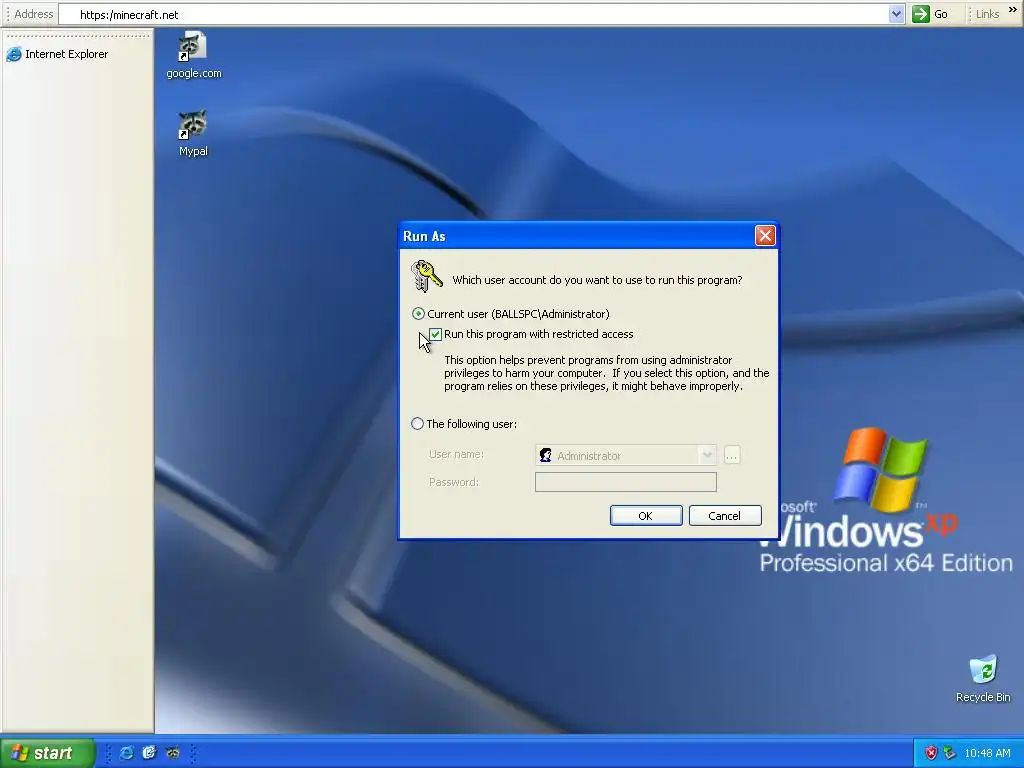Select the Recycle Bin icon
This screenshot has height=768, width=1024.
[983, 679]
